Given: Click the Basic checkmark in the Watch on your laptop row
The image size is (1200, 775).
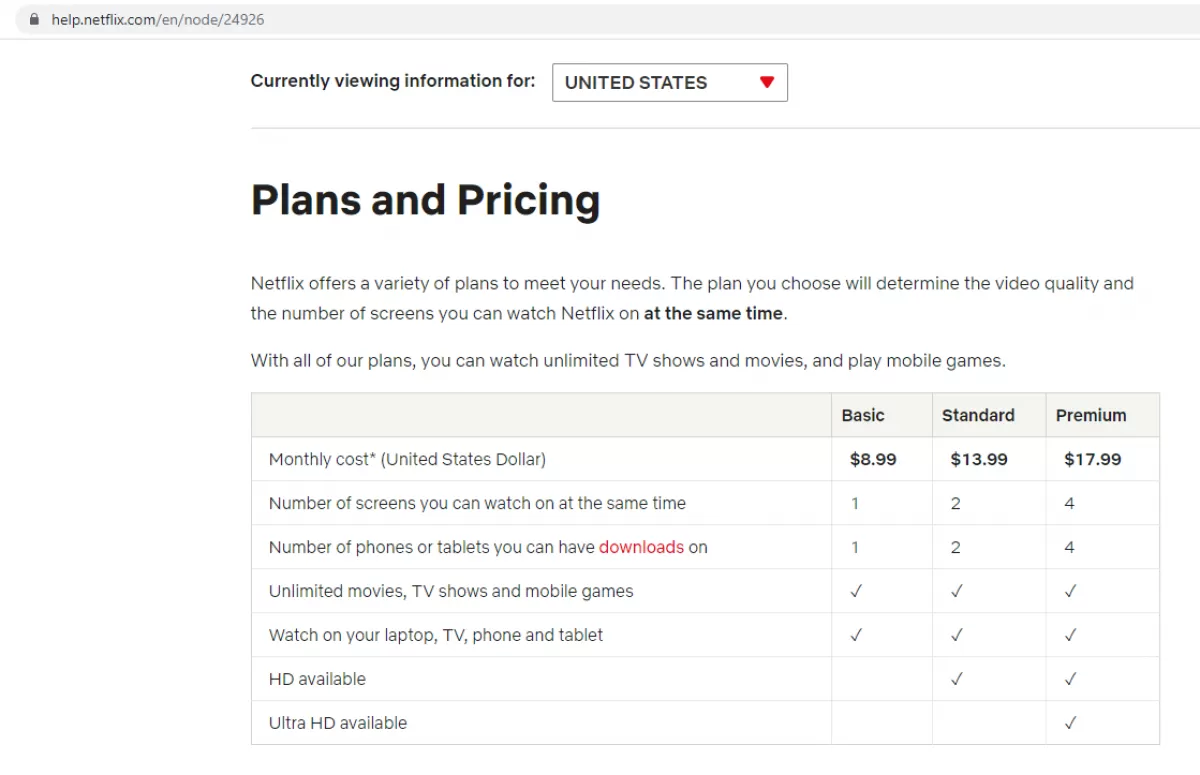Looking at the screenshot, I should tap(856, 635).
